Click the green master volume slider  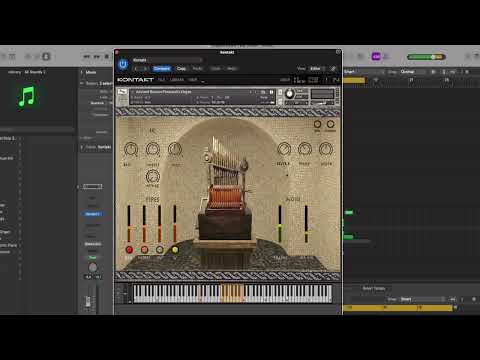coord(426,57)
